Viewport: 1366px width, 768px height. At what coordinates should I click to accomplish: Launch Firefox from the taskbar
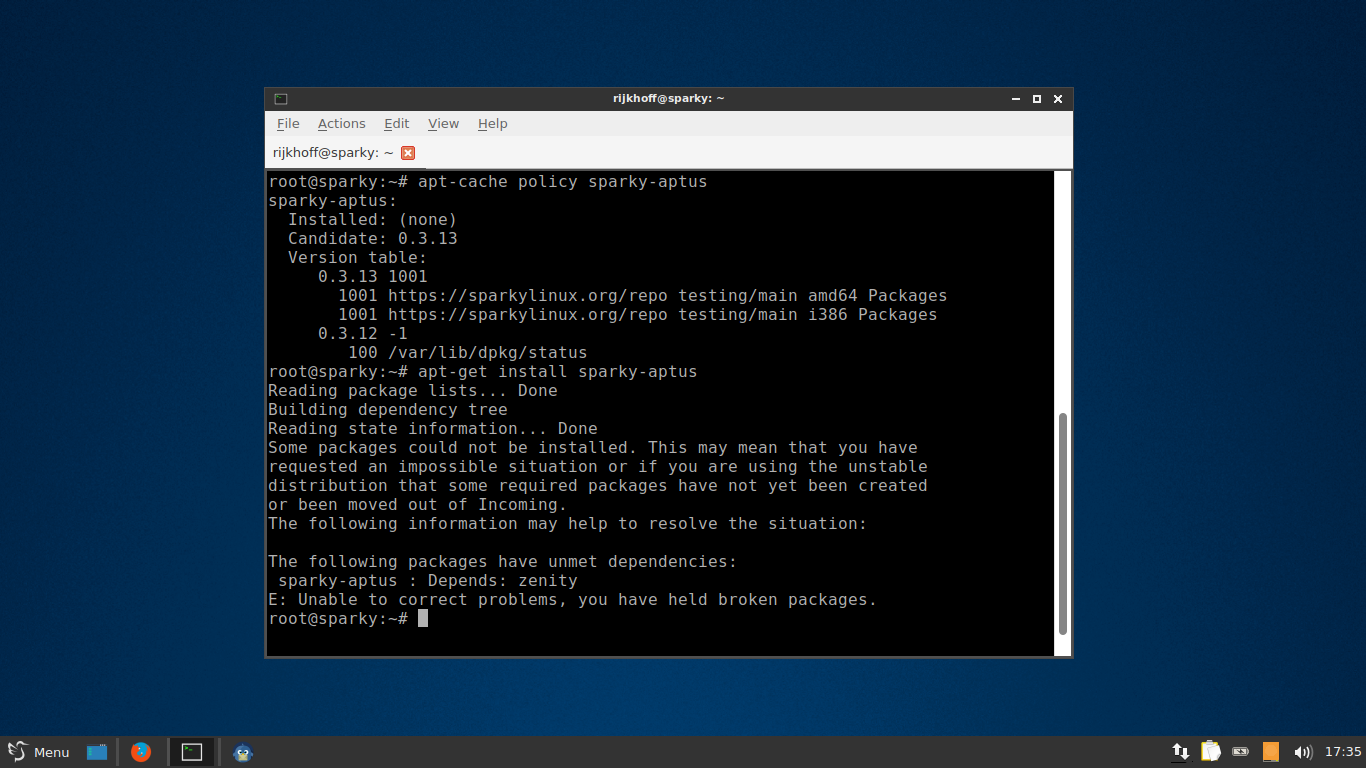tap(141, 752)
